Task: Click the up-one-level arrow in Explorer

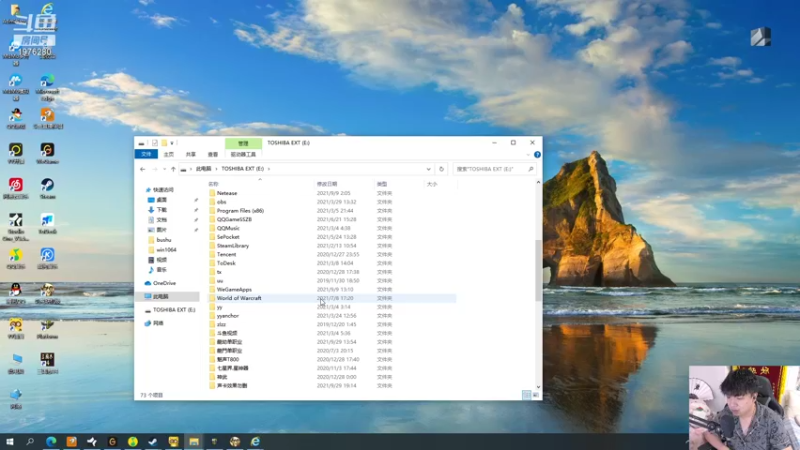Action: point(173,169)
